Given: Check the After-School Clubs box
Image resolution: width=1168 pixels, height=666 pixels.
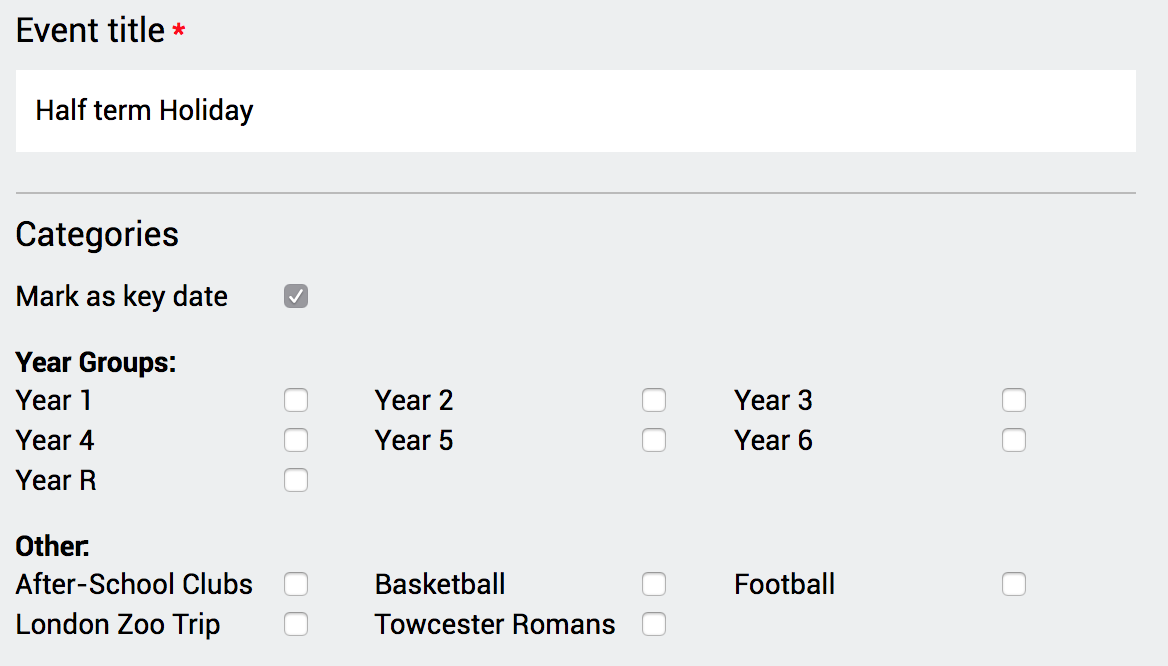Looking at the screenshot, I should [x=296, y=584].
